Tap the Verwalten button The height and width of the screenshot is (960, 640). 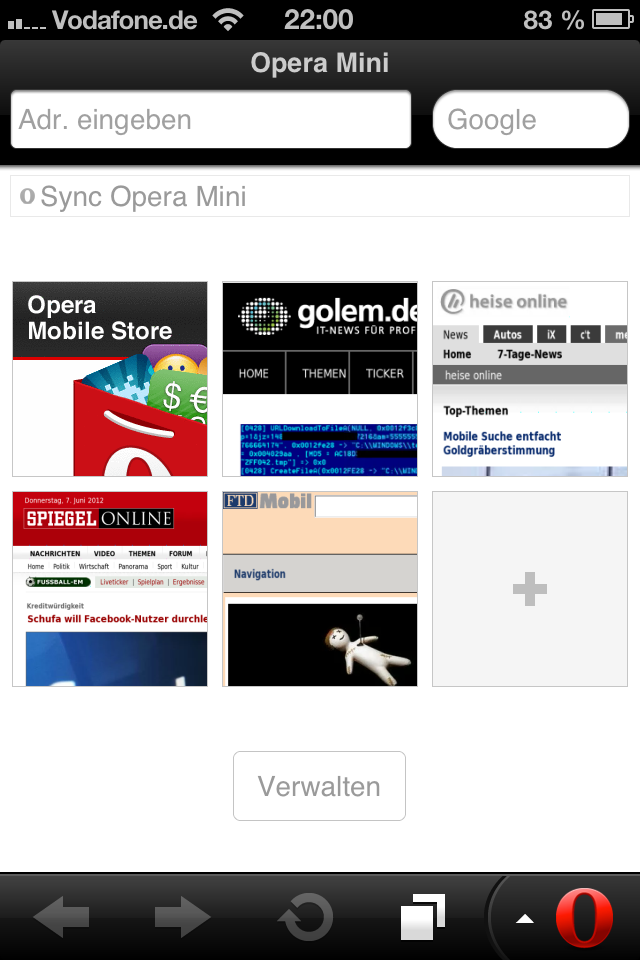click(319, 786)
